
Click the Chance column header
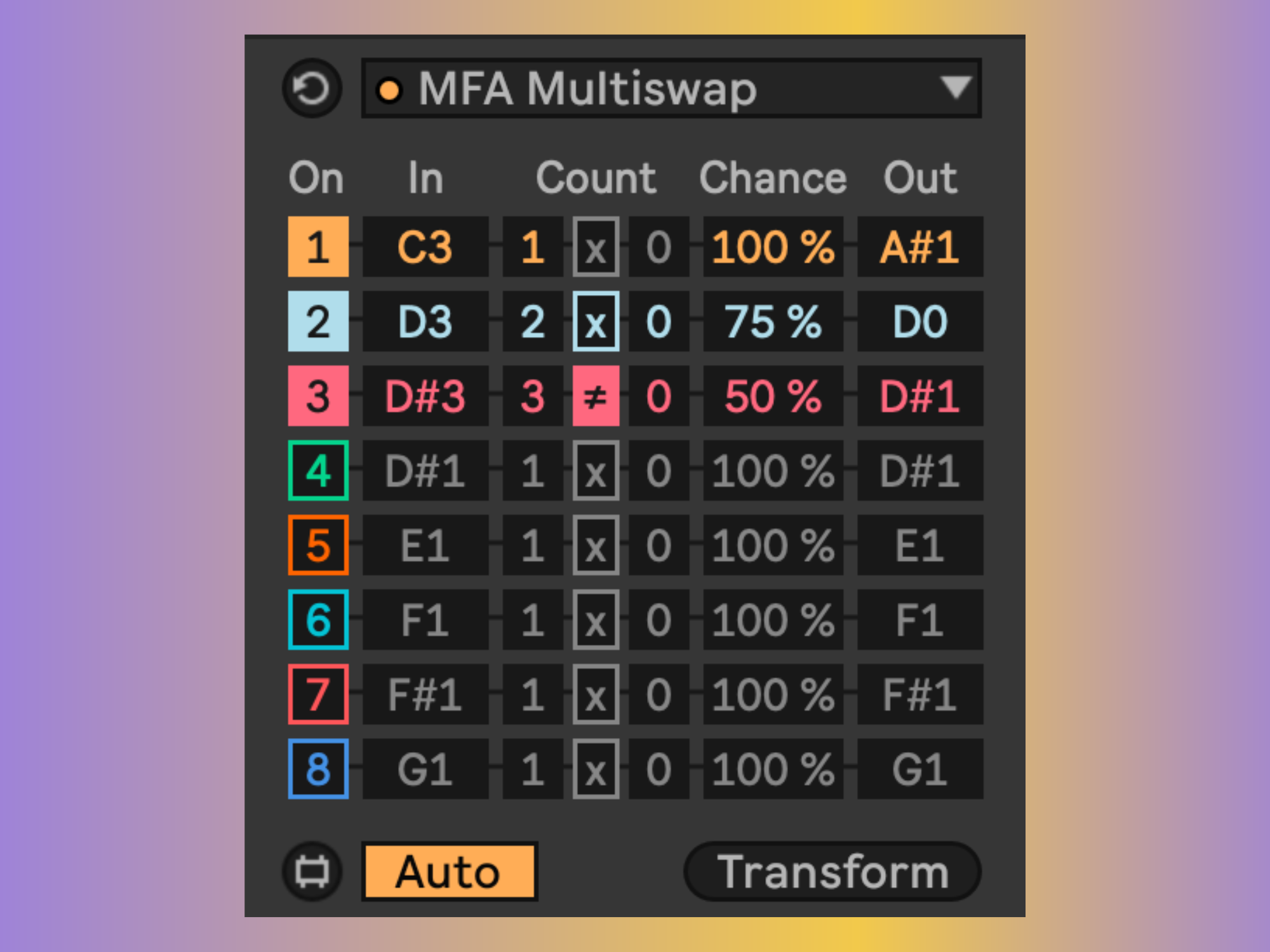tap(773, 178)
